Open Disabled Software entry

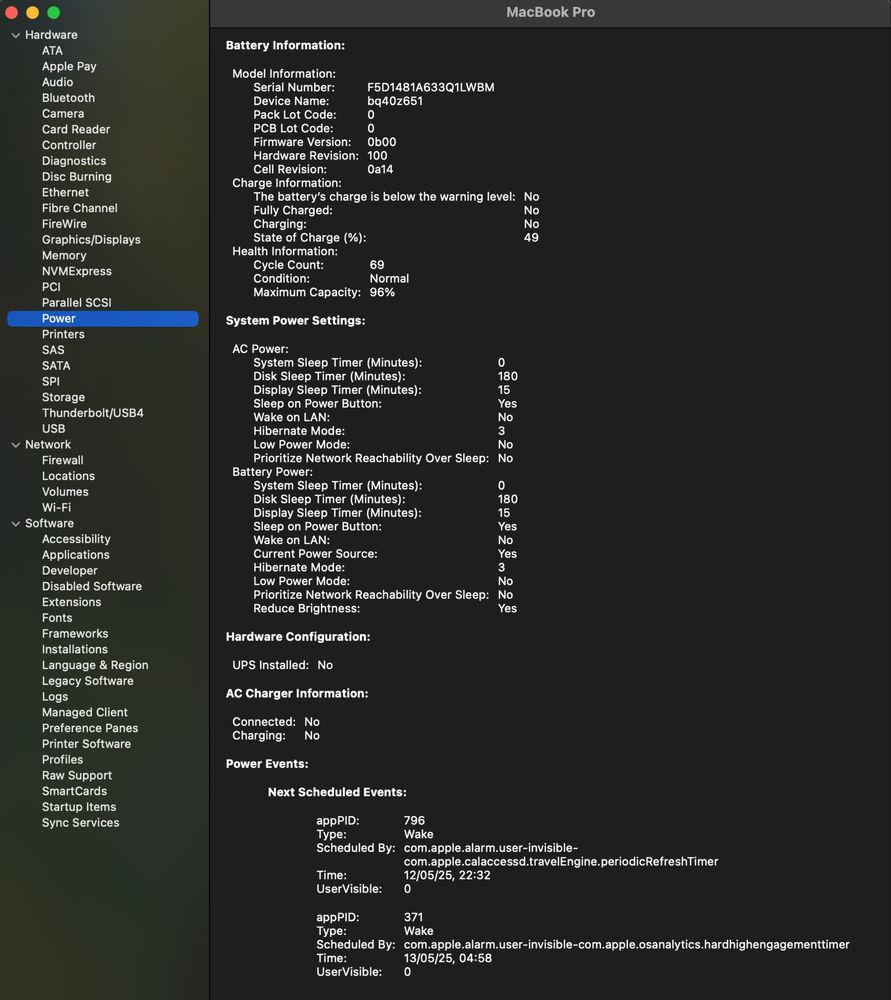click(x=92, y=586)
